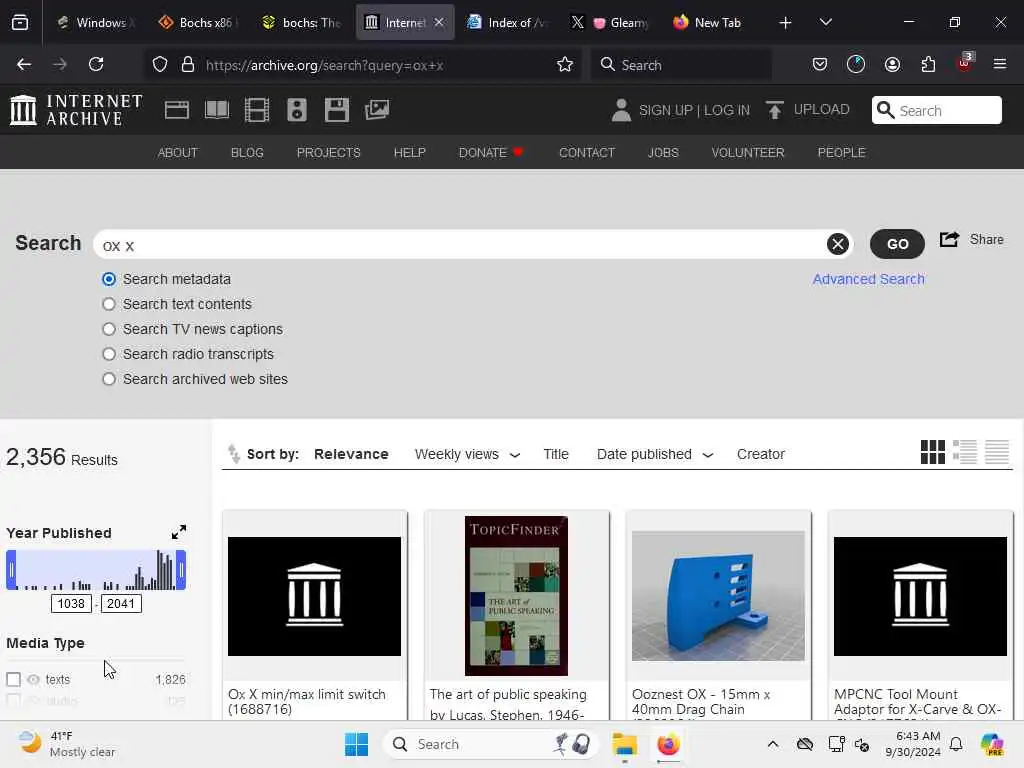Open PROJECTS navigation link
The height and width of the screenshot is (768, 1024).
(x=328, y=152)
